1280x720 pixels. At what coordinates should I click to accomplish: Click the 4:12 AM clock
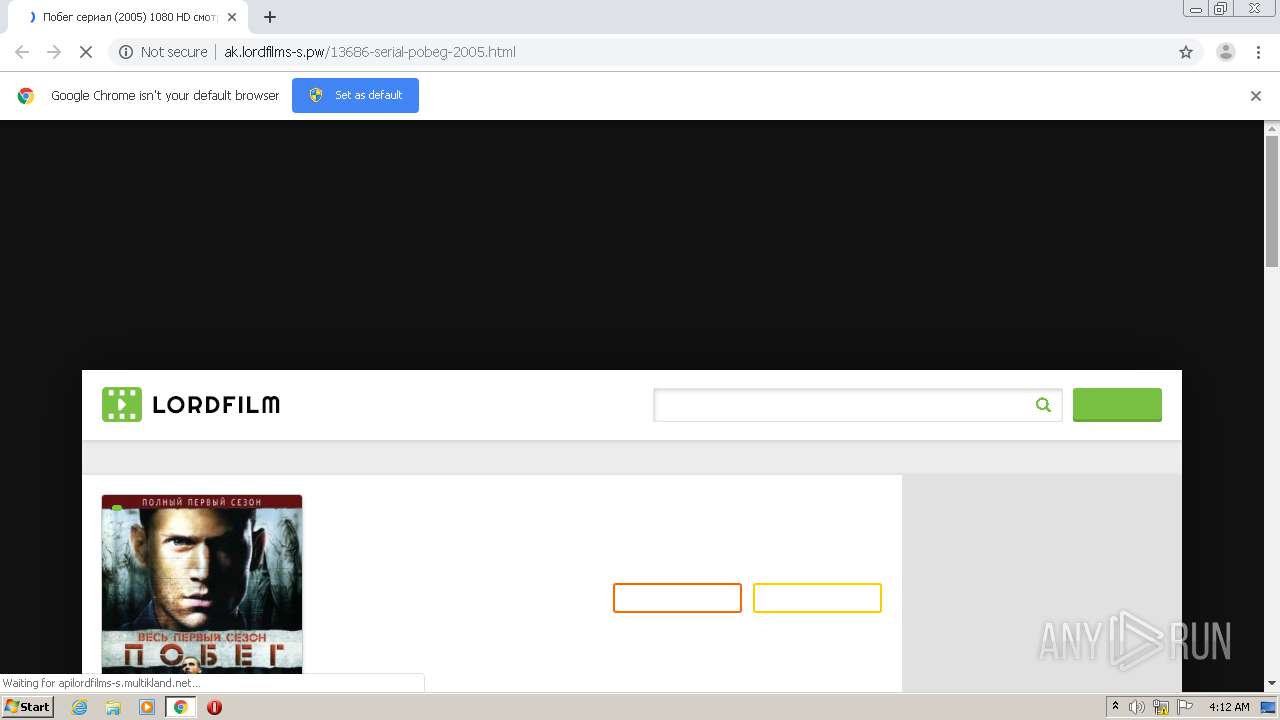(1229, 707)
